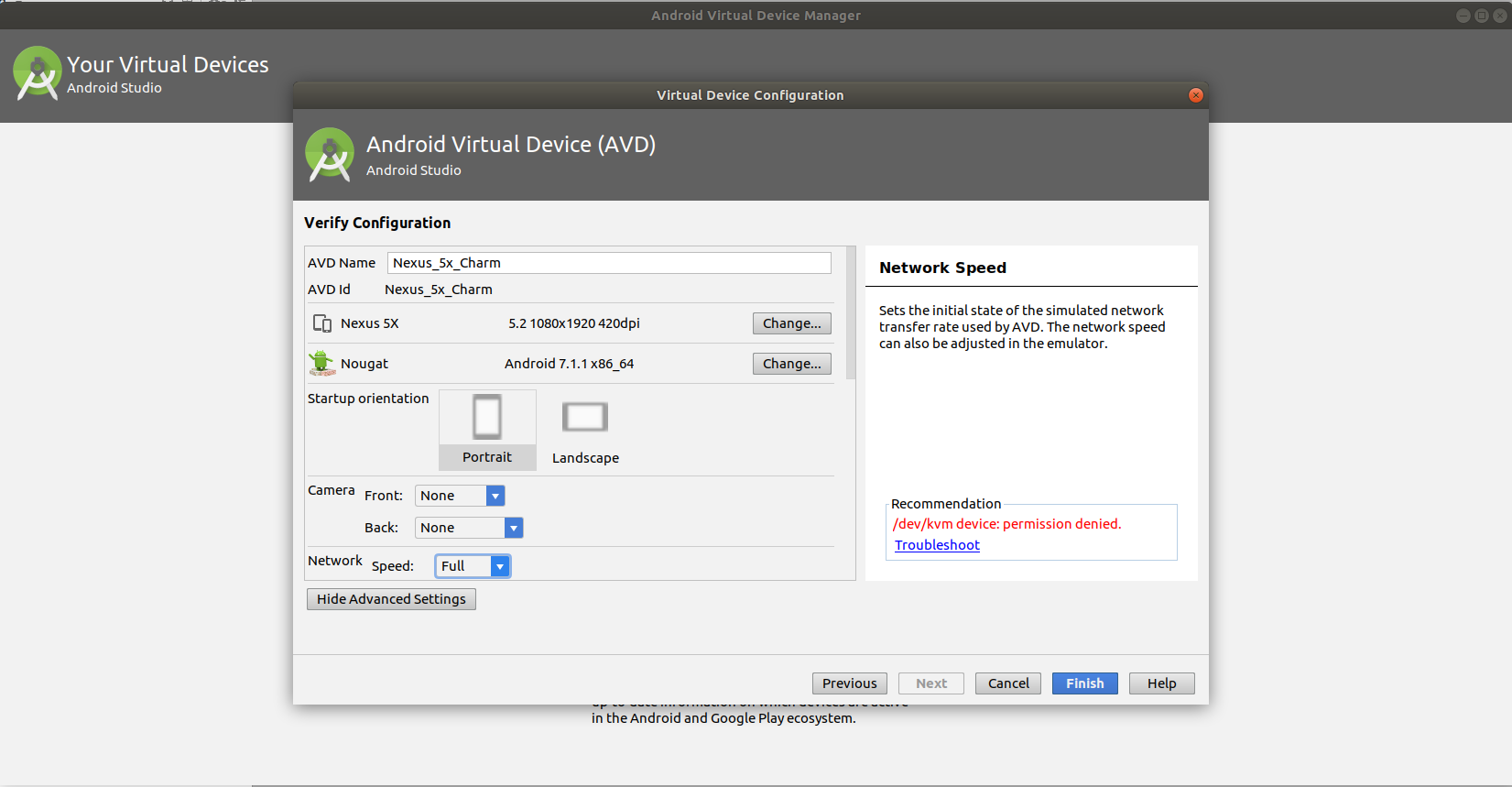Minimize the Android Virtual Device Manager window
The width and height of the screenshot is (1512, 787).
click(x=1463, y=16)
